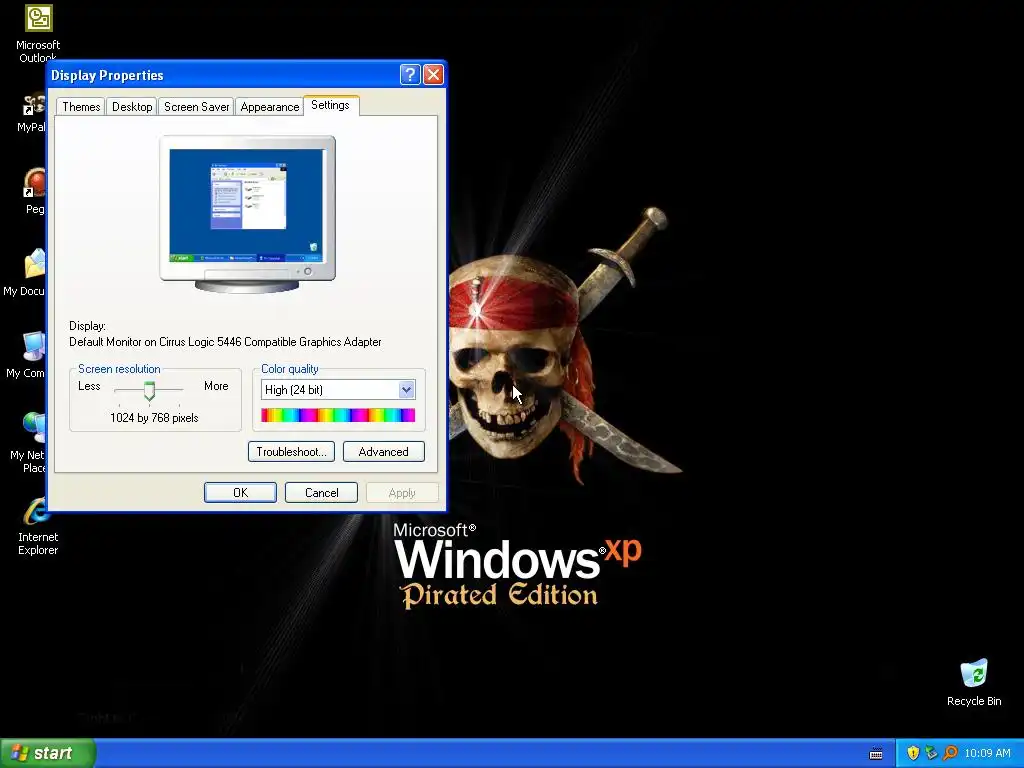This screenshot has height=768, width=1024.
Task: Click the Safely Remove Hardware tray icon
Action: (931, 753)
